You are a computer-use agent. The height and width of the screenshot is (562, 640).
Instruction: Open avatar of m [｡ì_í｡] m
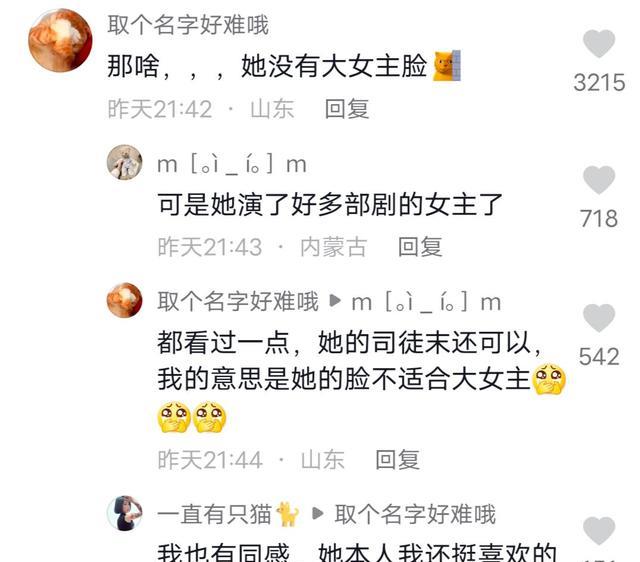124,162
